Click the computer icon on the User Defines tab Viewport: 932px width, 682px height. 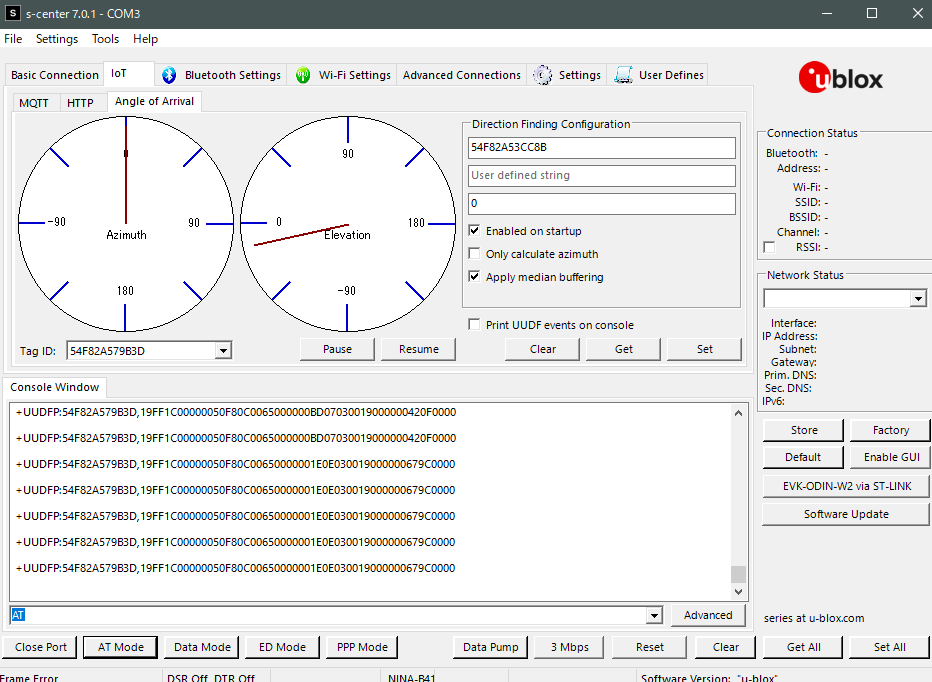click(x=624, y=75)
